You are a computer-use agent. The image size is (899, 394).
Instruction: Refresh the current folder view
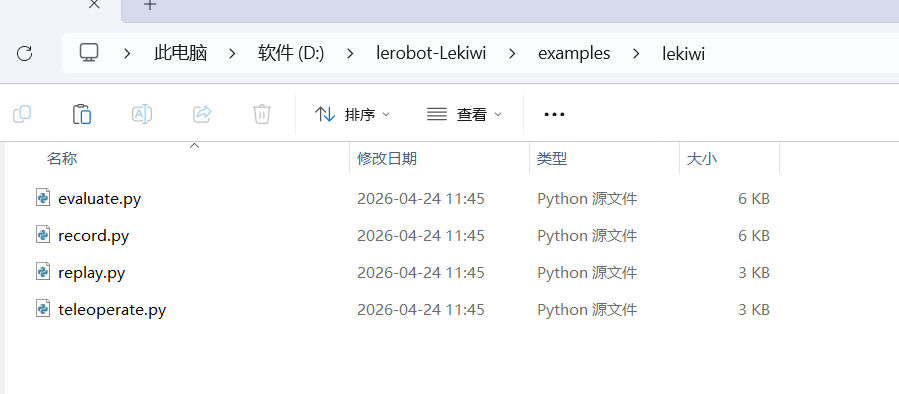(24, 54)
